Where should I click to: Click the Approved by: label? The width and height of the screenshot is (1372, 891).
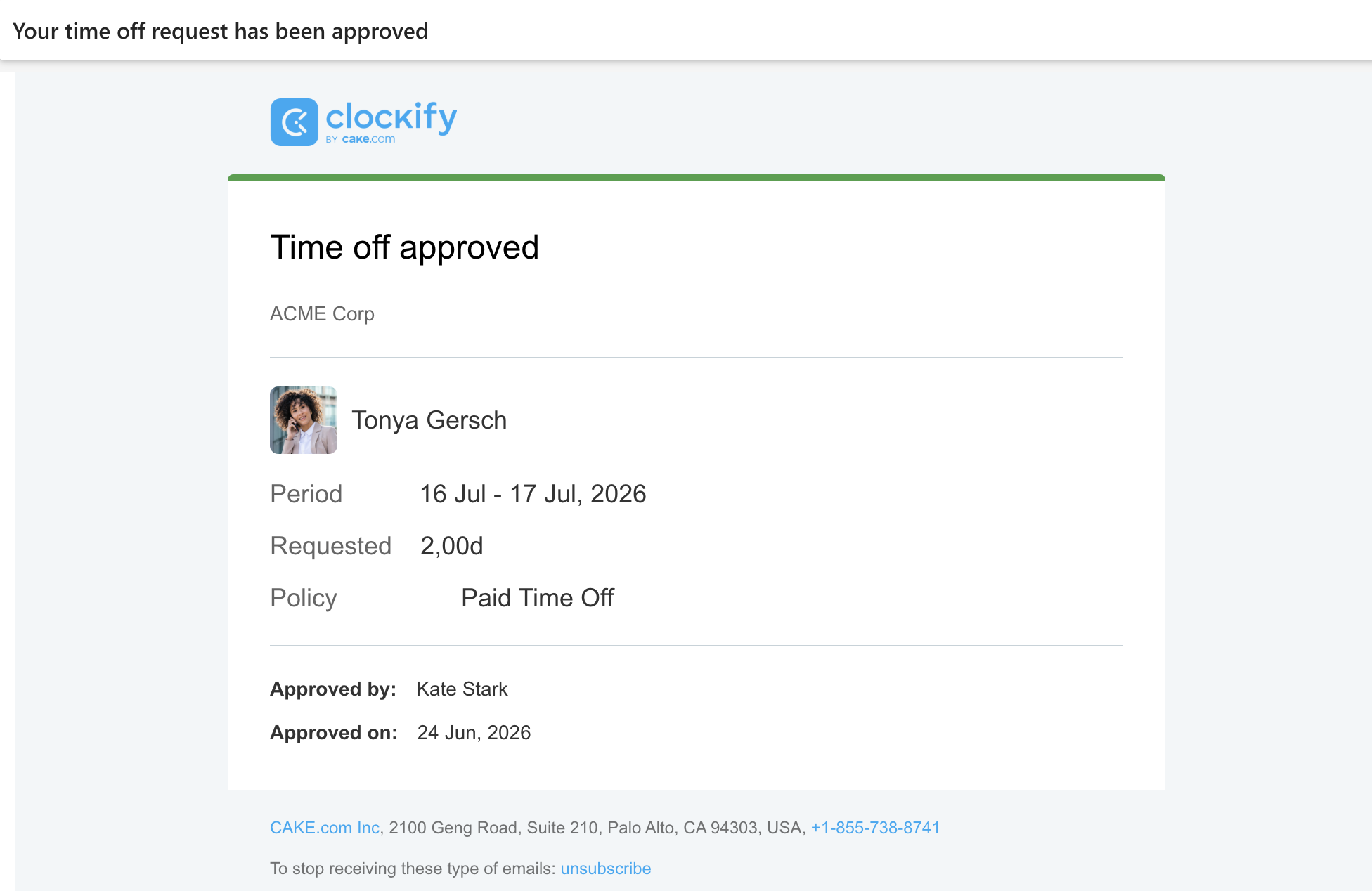[334, 689]
